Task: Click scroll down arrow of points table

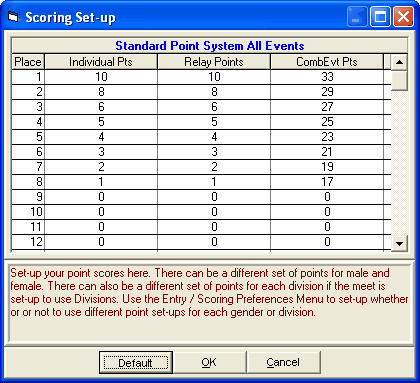Action: (399, 243)
